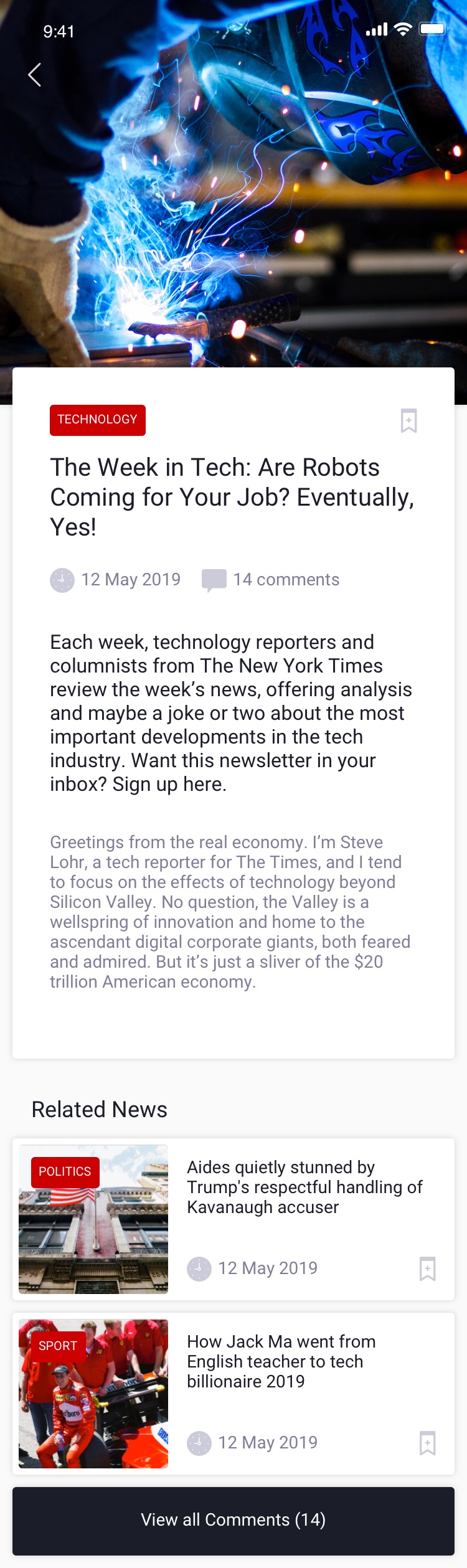
Task: Bookmark the main tech article
Action: coord(408,420)
